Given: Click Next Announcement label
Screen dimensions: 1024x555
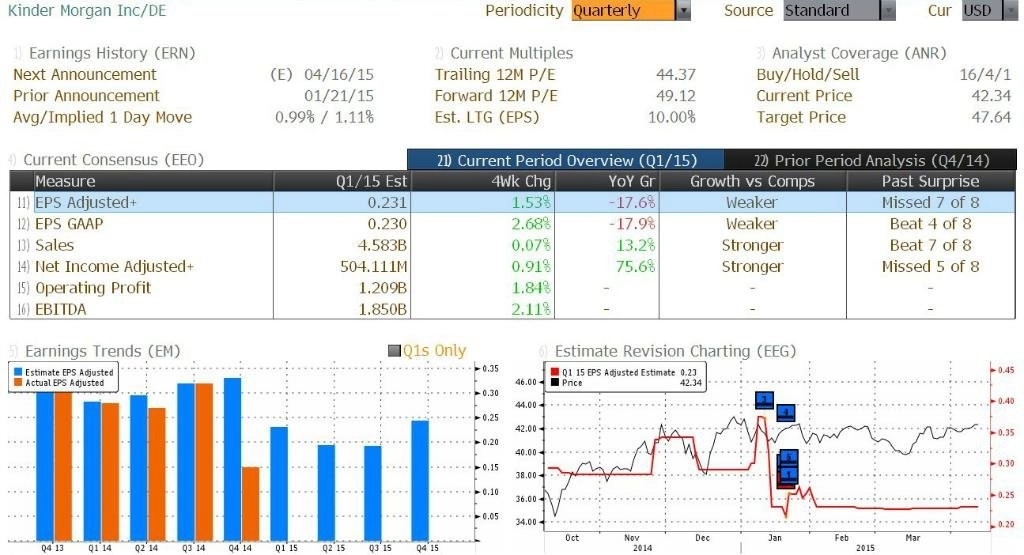Looking at the screenshot, I should (x=85, y=74).
